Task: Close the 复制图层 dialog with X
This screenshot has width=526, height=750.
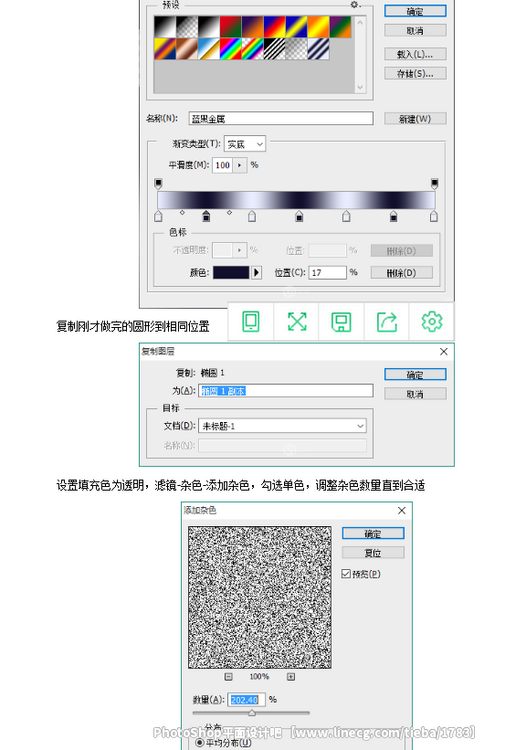Action: pos(444,352)
